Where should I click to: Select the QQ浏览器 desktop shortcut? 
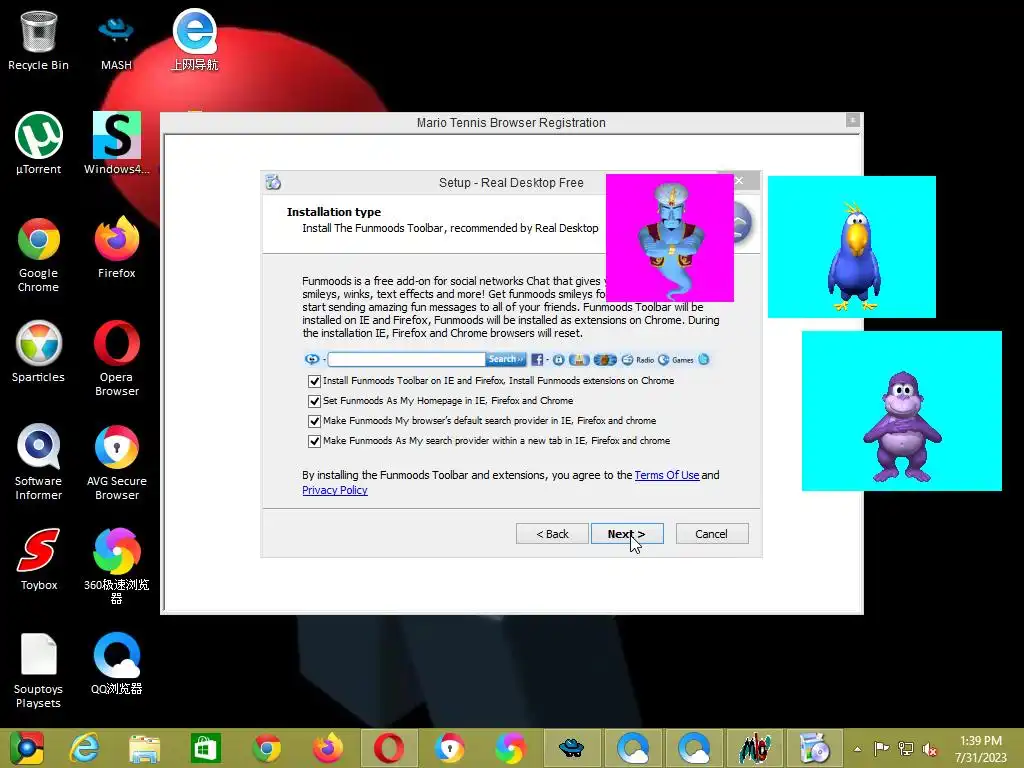pyautogui.click(x=116, y=664)
